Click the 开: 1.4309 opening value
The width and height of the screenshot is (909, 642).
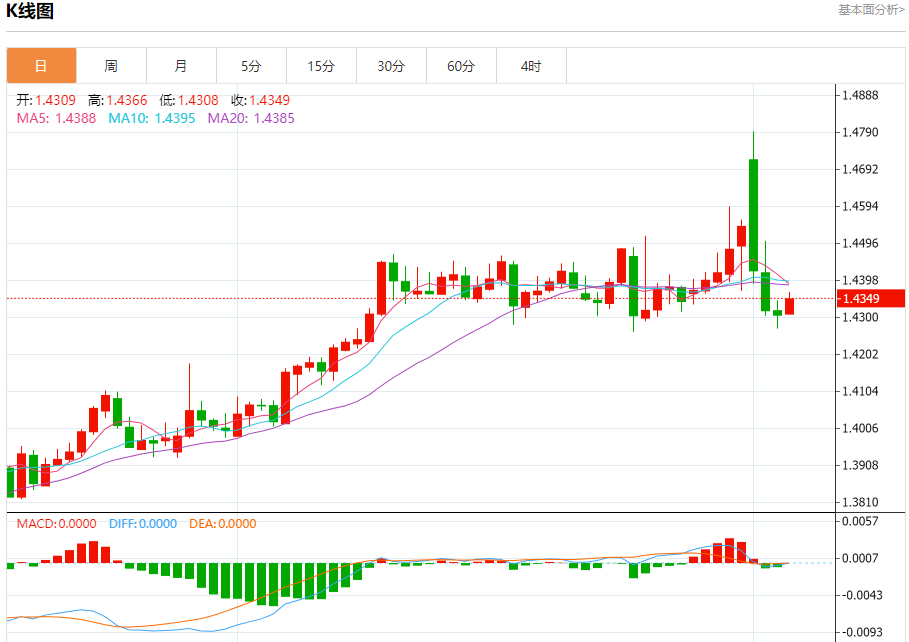tap(46, 100)
